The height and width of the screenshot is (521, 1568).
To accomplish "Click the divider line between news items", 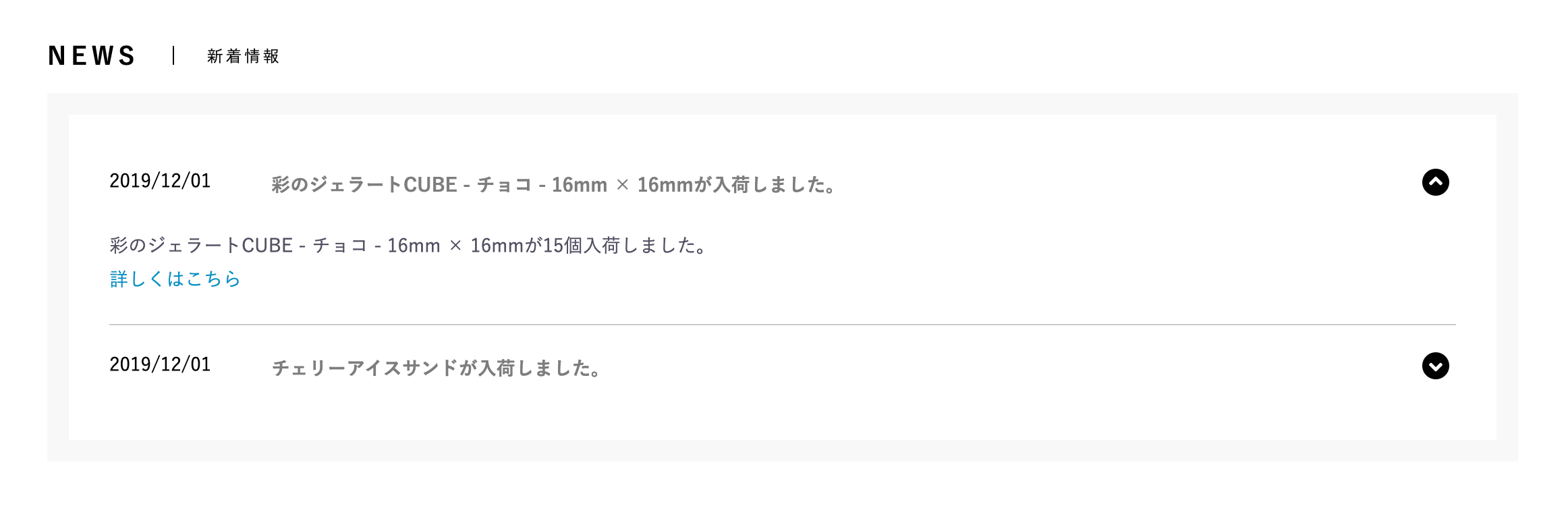I will pos(783,325).
